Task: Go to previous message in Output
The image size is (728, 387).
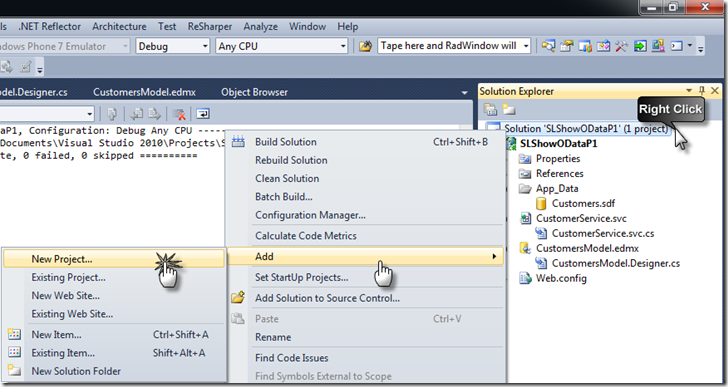Action: click(136, 114)
